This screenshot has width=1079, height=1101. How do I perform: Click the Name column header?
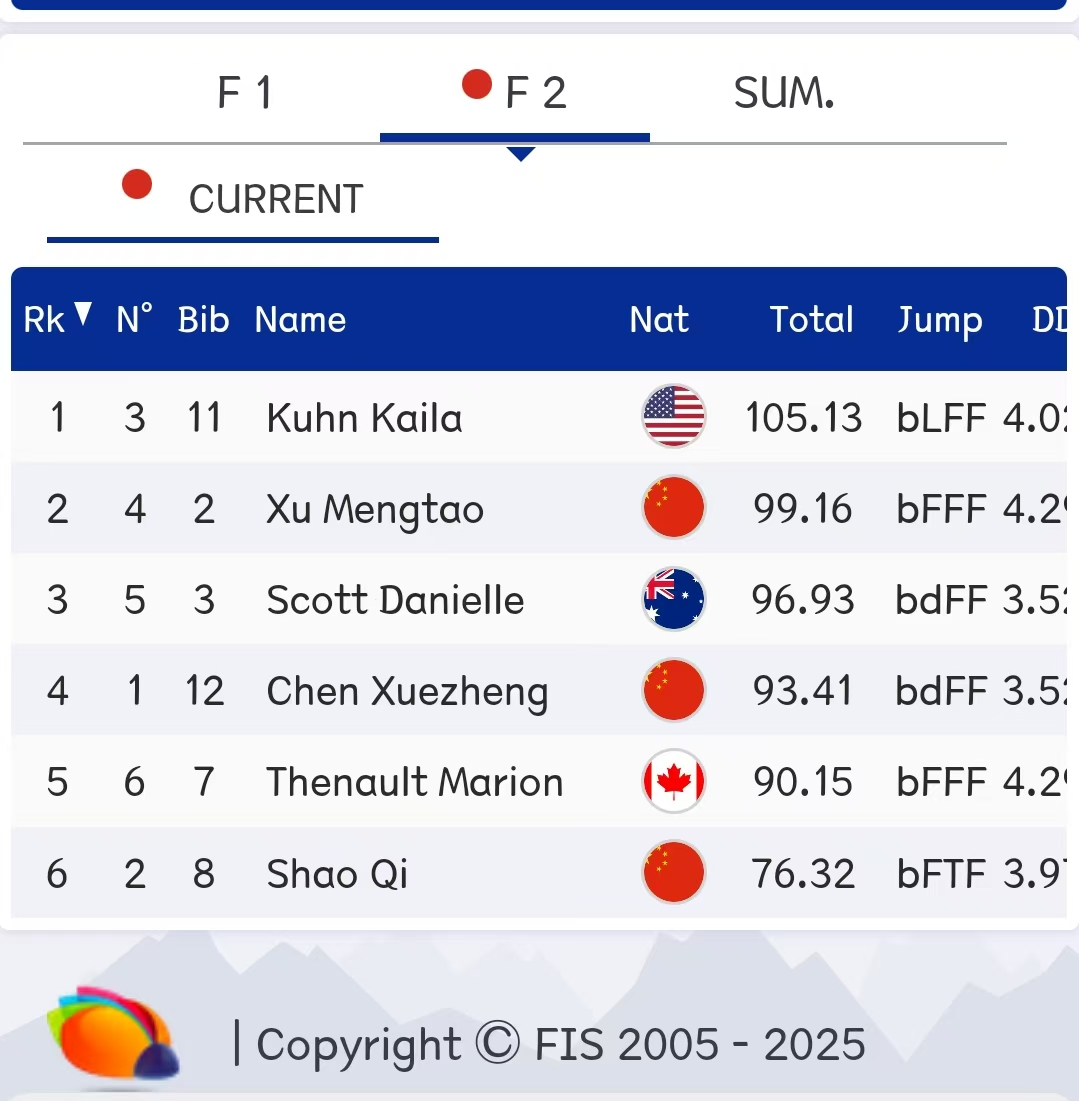tap(300, 320)
